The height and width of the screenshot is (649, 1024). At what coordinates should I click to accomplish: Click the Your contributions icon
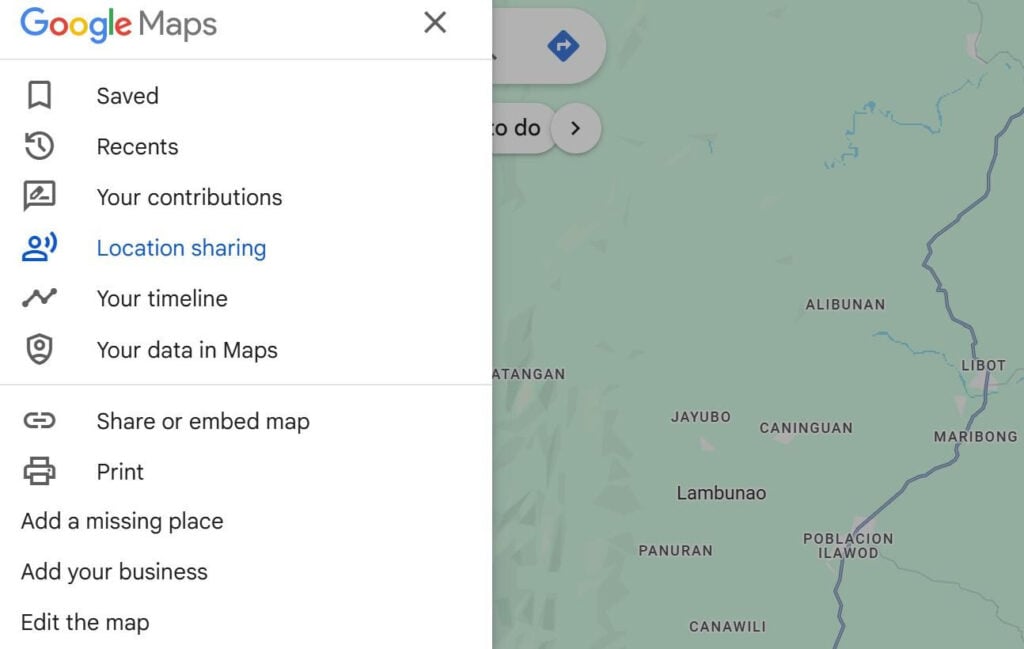[x=39, y=197]
